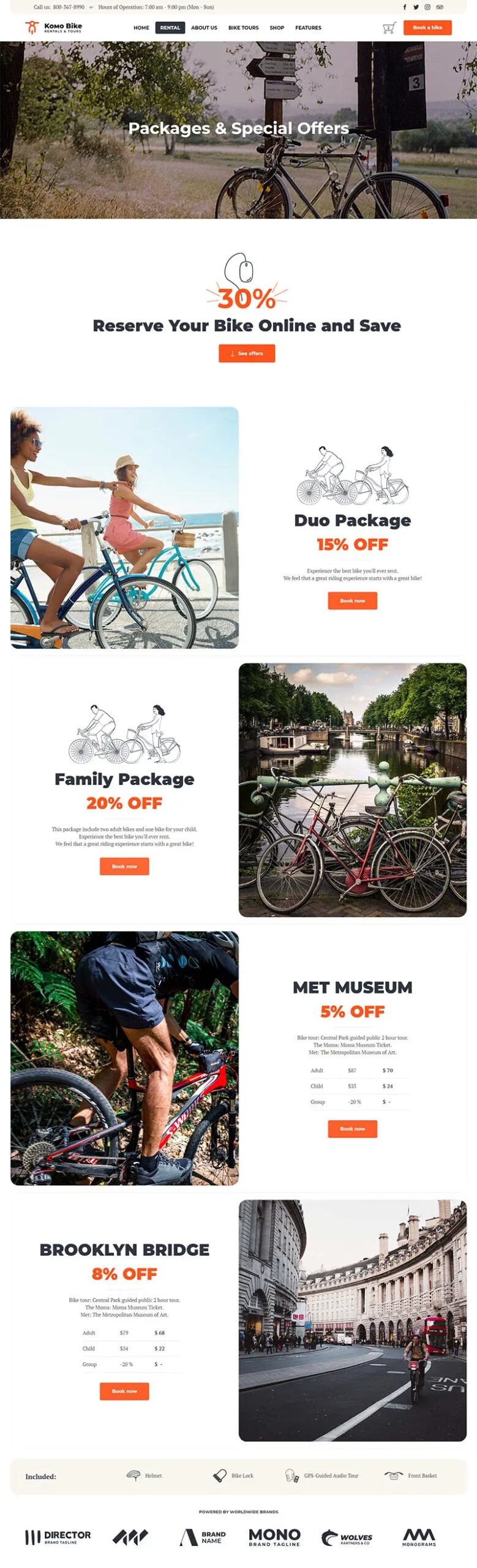Image resolution: width=477 pixels, height=1568 pixels.
Task: Open the Features menu item
Action: click(x=308, y=28)
